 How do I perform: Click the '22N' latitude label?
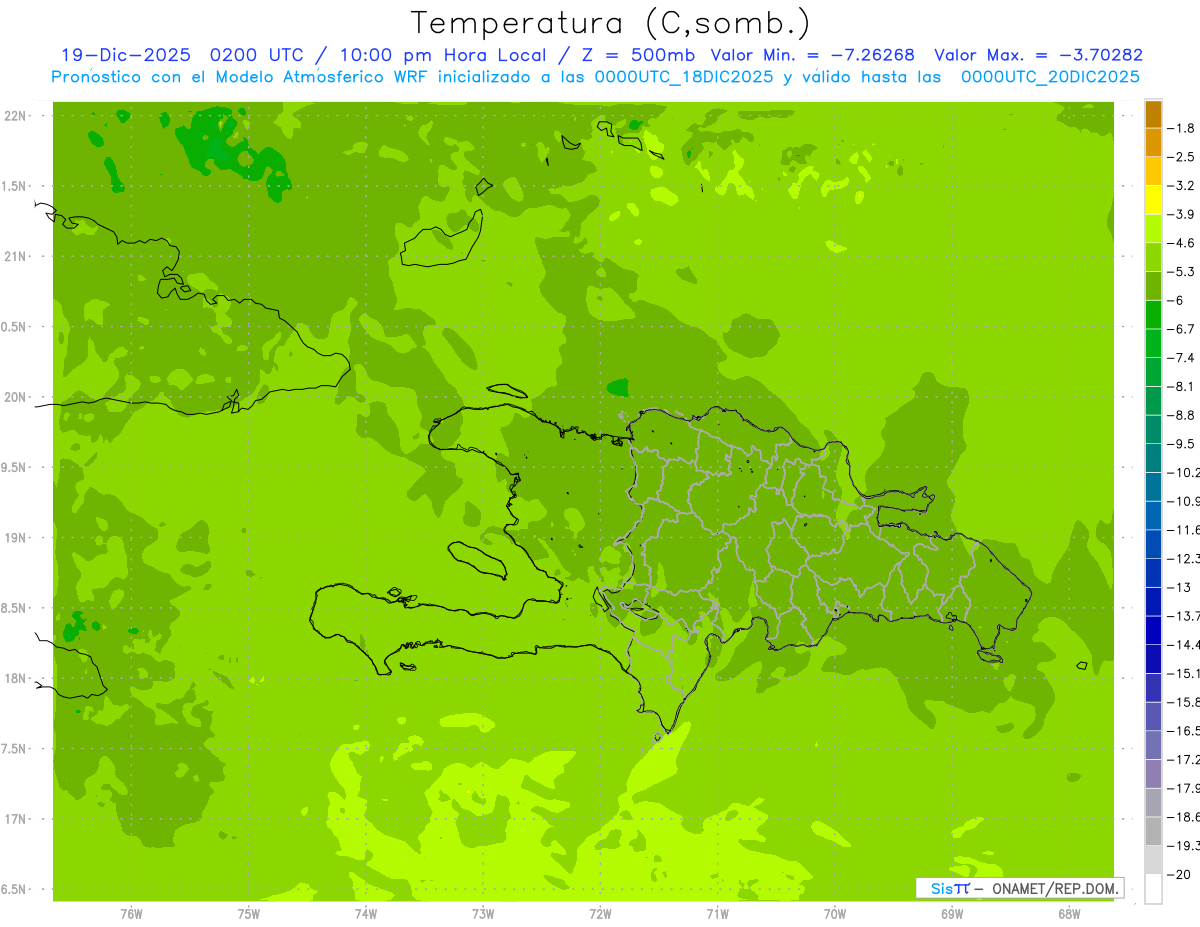[17, 116]
